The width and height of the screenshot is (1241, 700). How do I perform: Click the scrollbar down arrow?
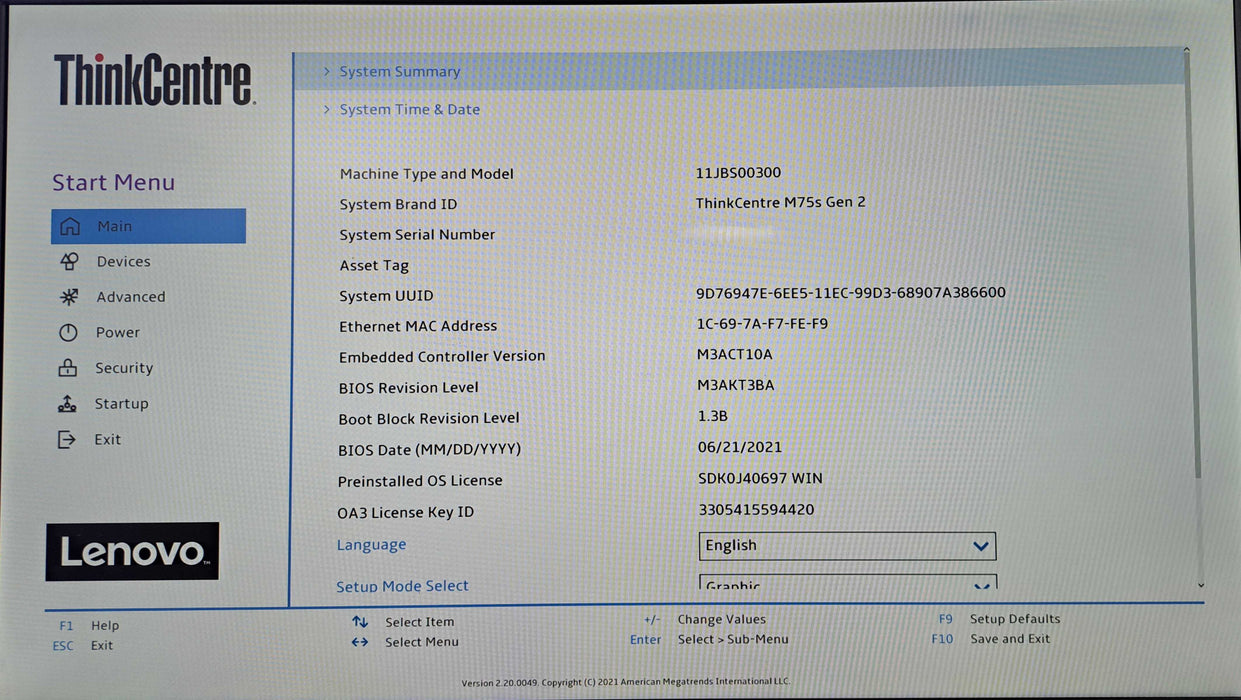pyautogui.click(x=1201, y=586)
